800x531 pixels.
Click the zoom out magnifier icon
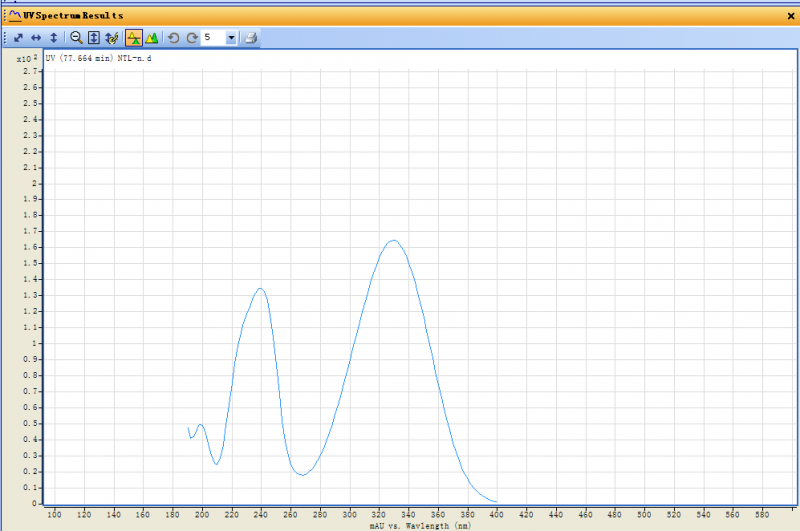tap(77, 38)
